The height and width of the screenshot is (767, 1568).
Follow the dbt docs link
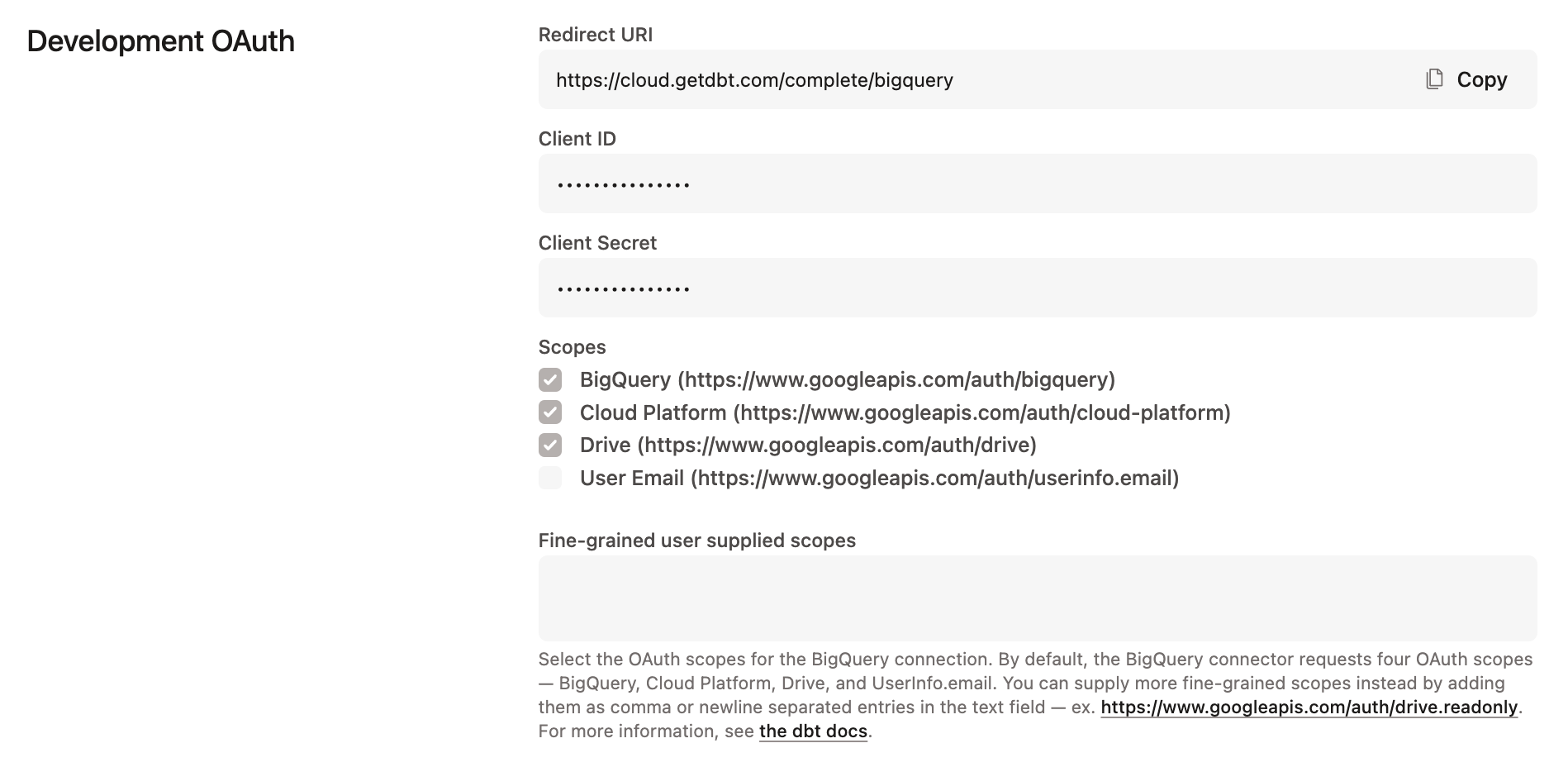812,731
